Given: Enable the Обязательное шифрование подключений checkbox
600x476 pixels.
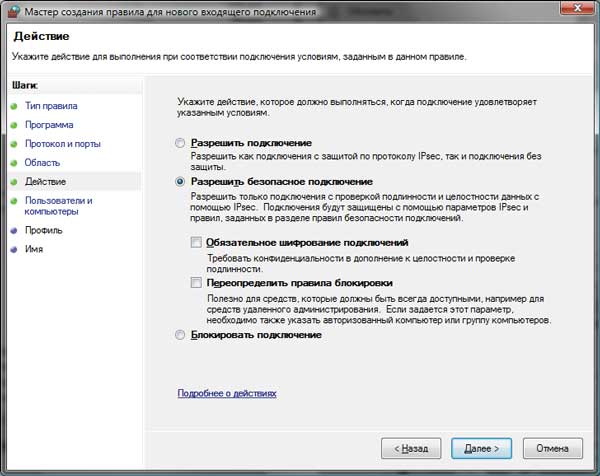Looking at the screenshot, I should 195,243.
